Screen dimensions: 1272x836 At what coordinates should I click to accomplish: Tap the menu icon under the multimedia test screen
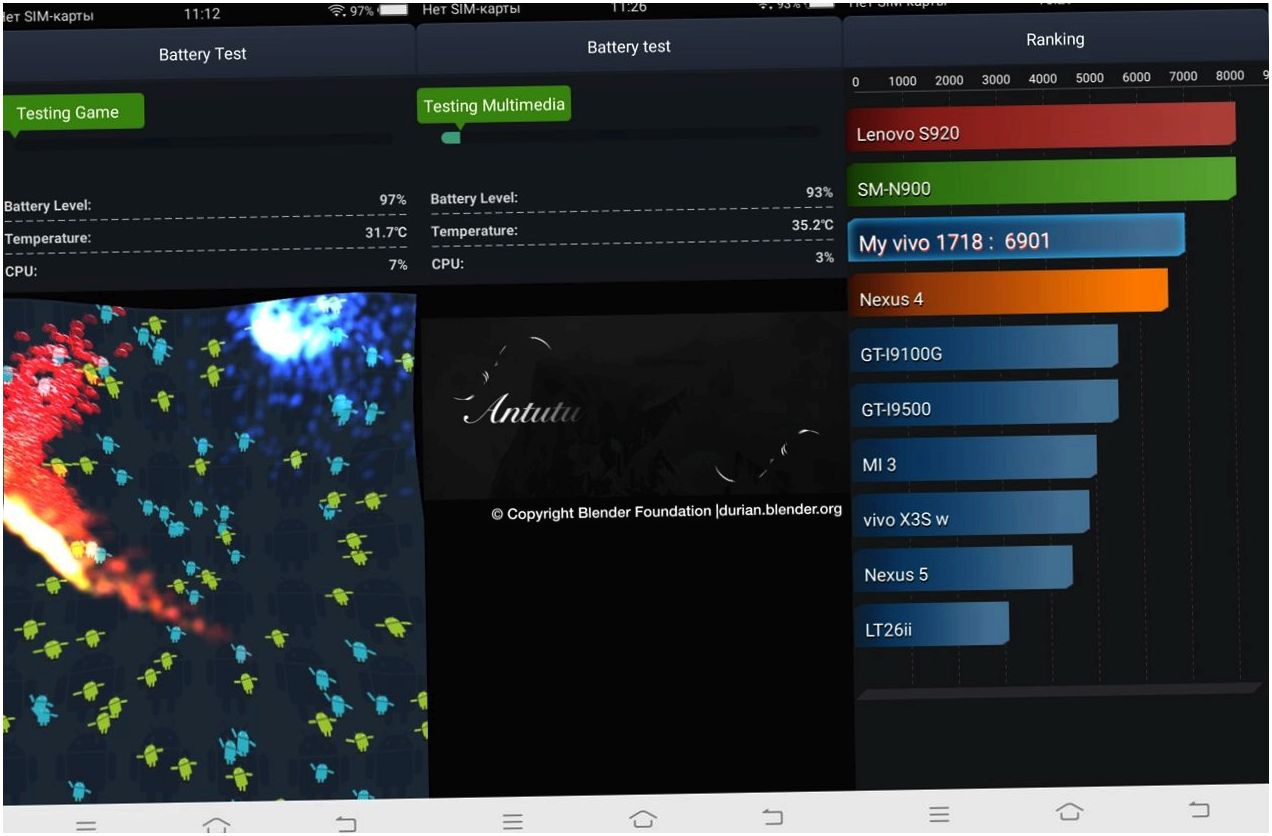513,821
